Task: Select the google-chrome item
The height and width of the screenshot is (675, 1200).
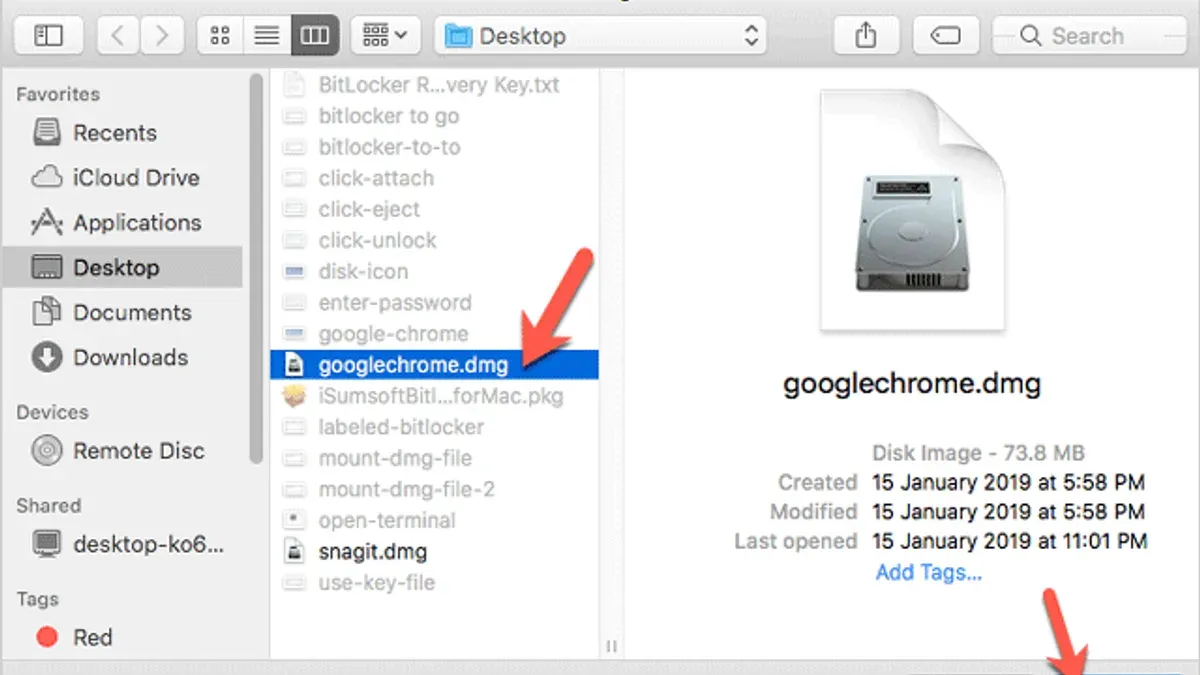Action: tap(434, 333)
